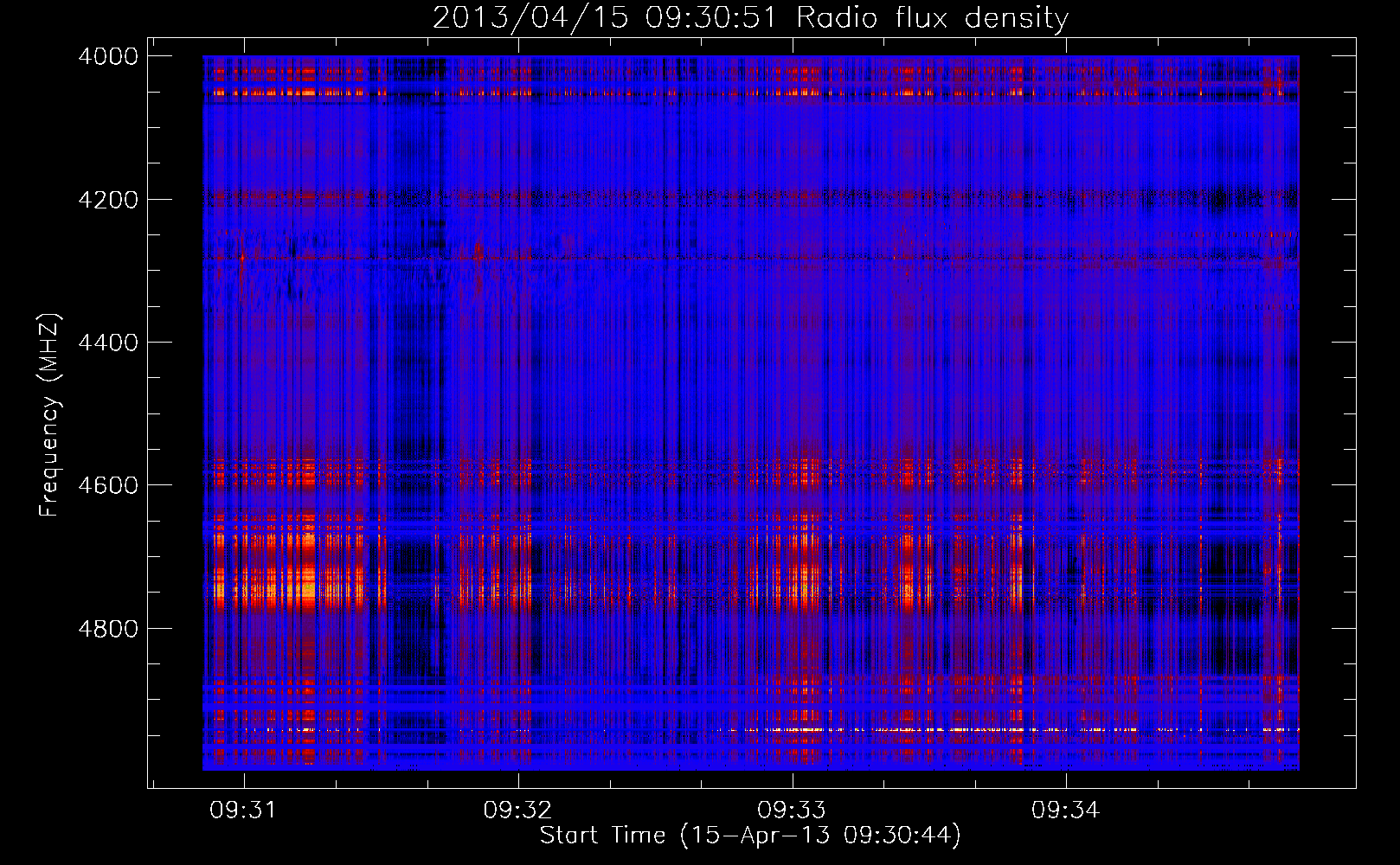The height and width of the screenshot is (865, 1400).
Task: Click the "Start Time (15-Apr-13 09:30:44)" label
Action: (x=750, y=836)
